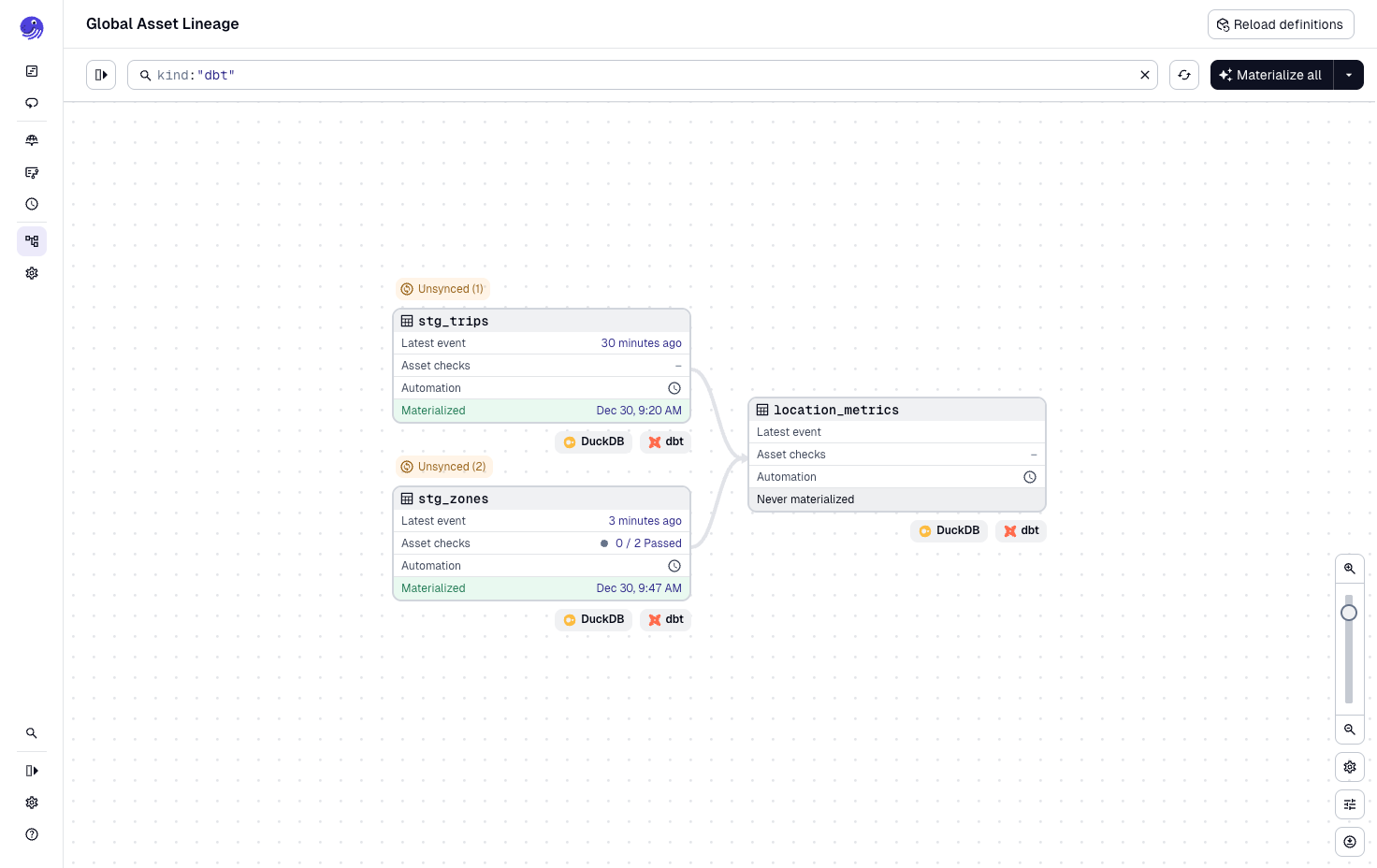Toggle the asset graph side panel open
Screen dimensions: 1377x868
click(x=101, y=75)
